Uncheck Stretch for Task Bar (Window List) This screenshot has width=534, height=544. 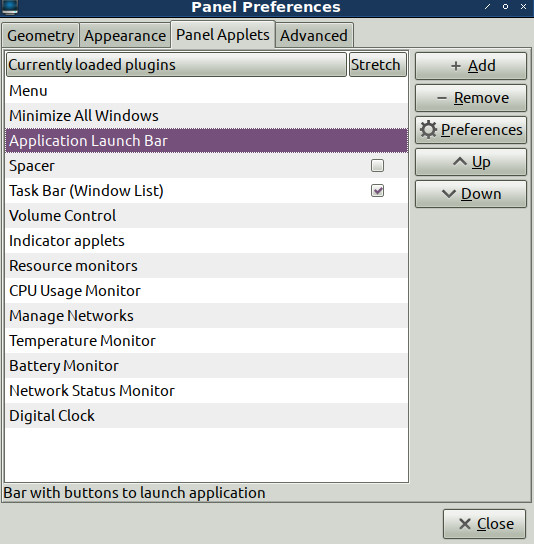point(377,191)
